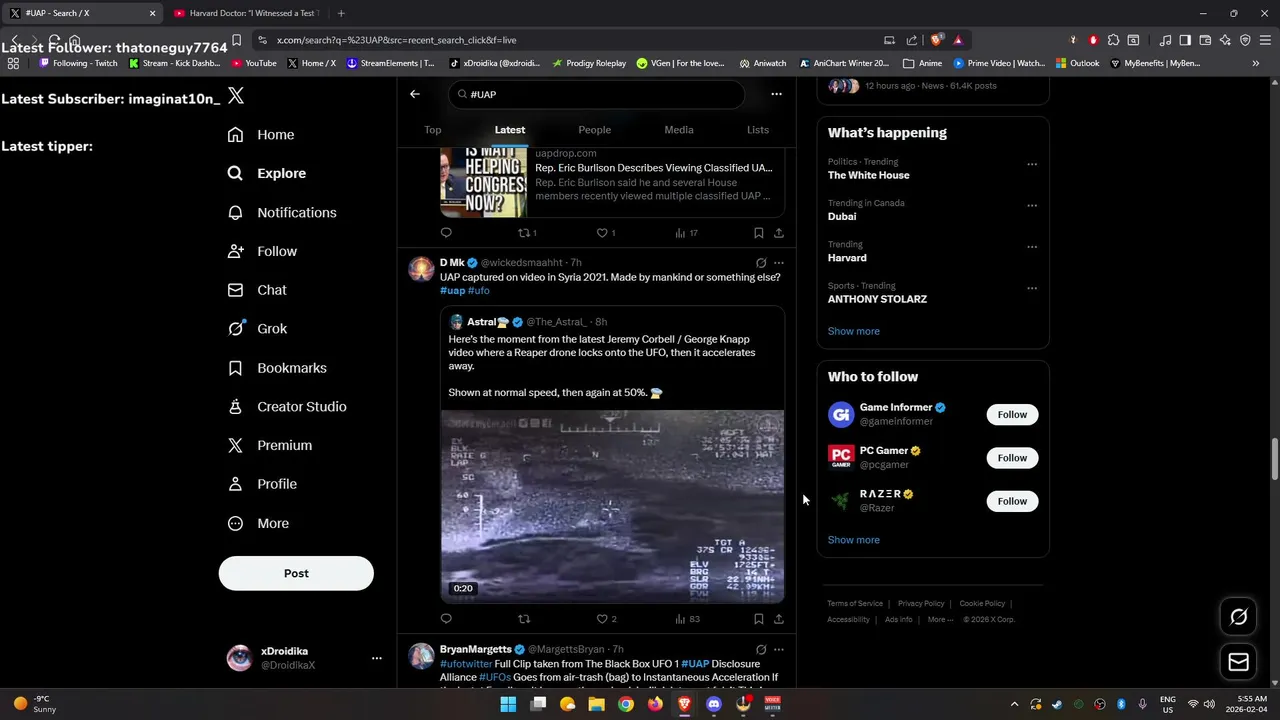Follow Razer
The image size is (1280, 720).
(x=1012, y=501)
